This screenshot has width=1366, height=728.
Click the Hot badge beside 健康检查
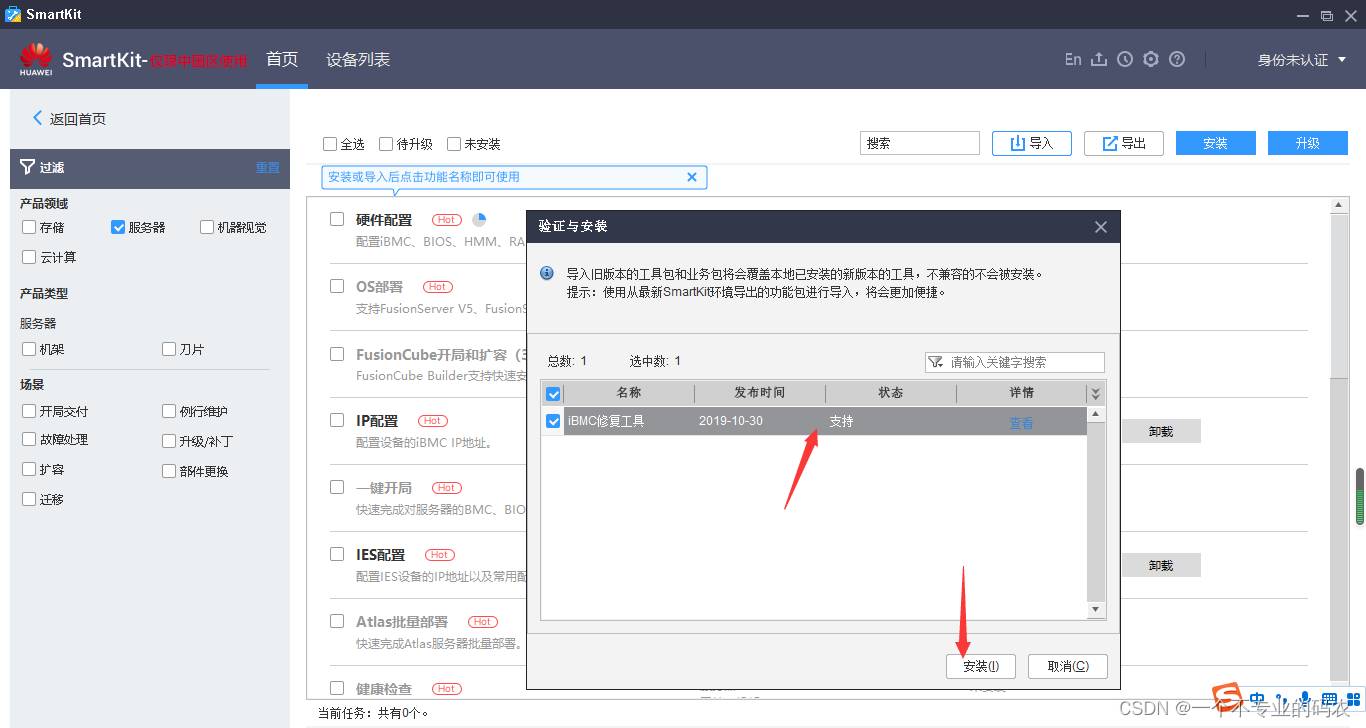tap(447, 688)
